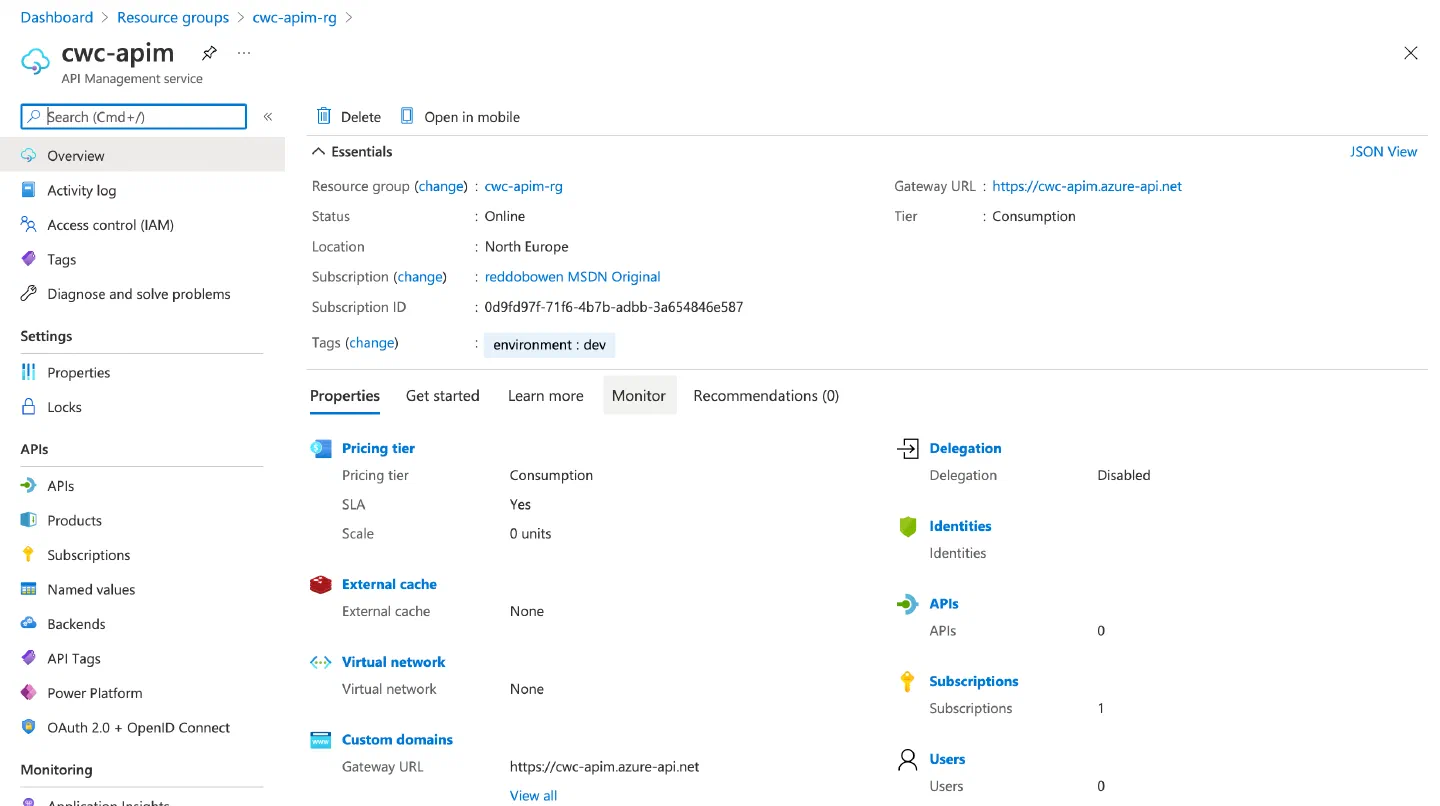Image resolution: width=1440 pixels, height=806 pixels.
Task: Click the Locks padlock icon
Action: tap(29, 407)
